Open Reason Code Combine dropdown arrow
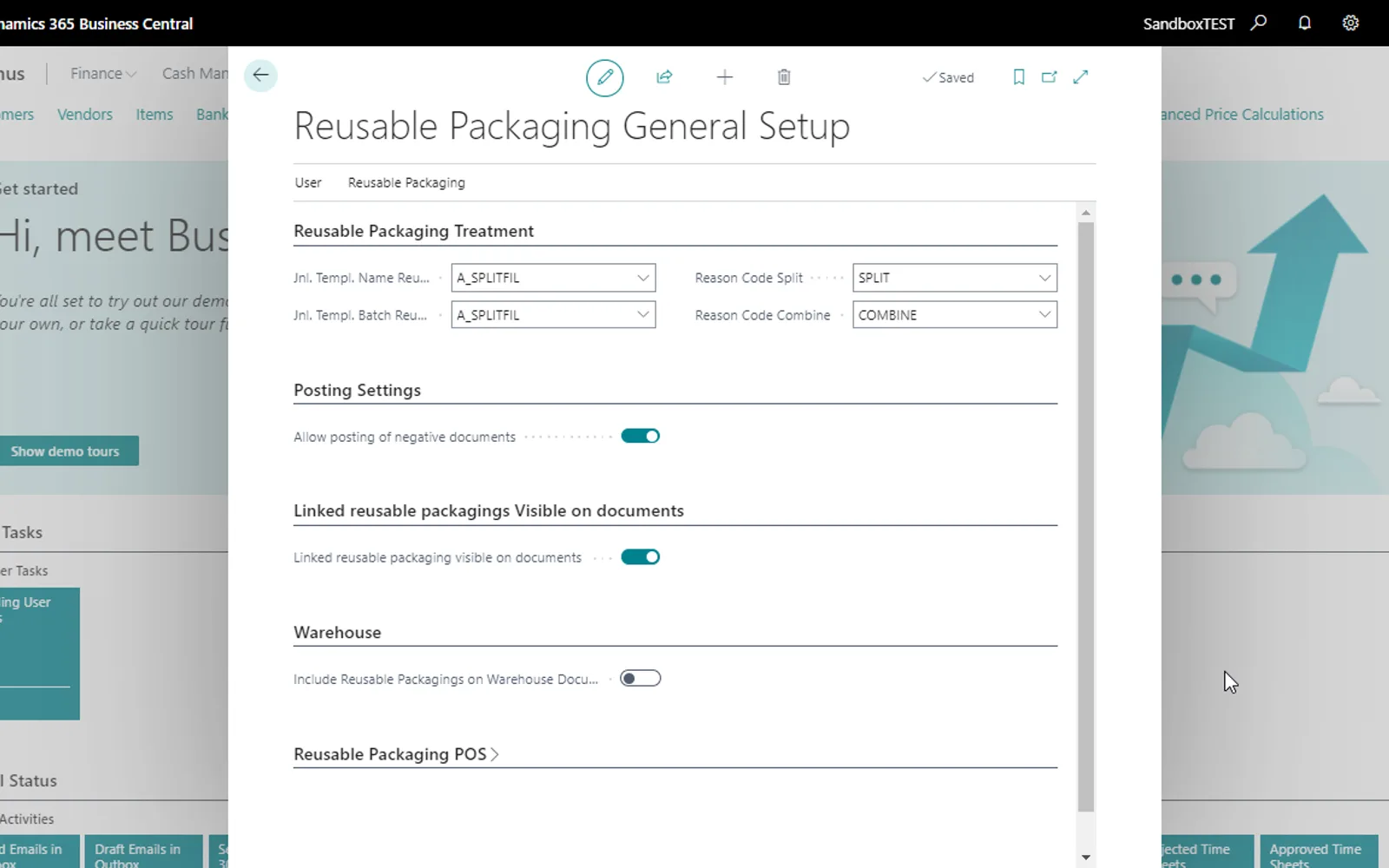This screenshot has width=1389, height=868. [x=1044, y=315]
